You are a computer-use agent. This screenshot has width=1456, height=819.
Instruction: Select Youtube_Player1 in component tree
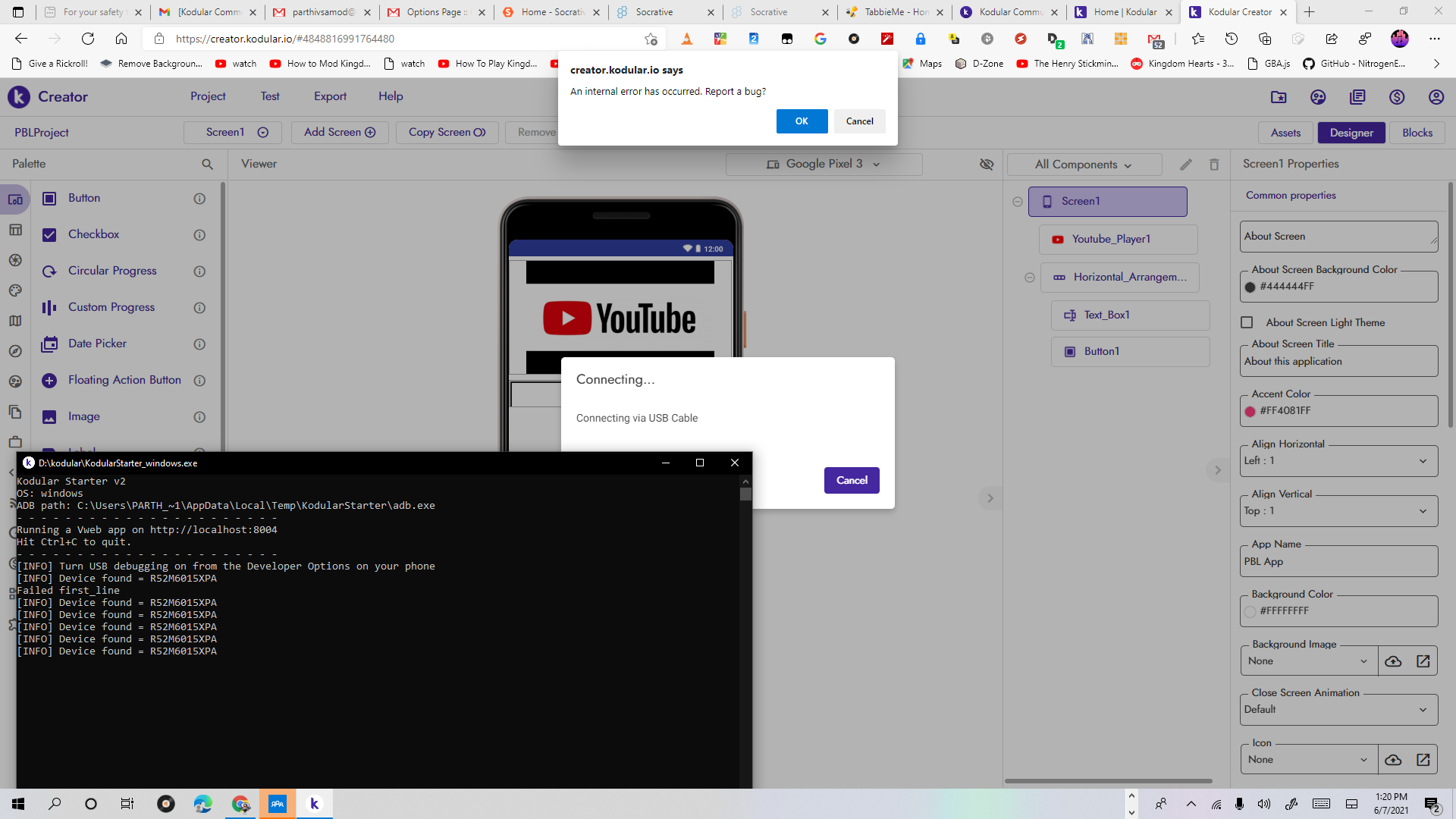pos(1118,240)
